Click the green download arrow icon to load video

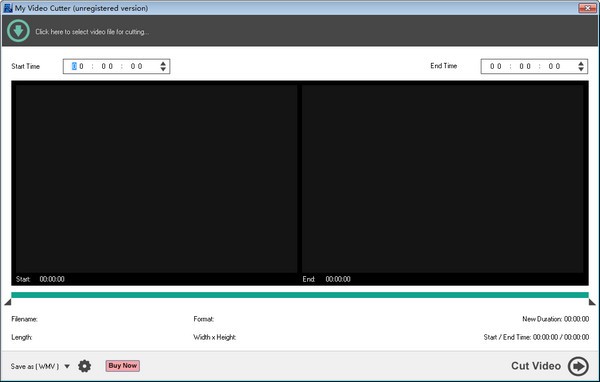(x=18, y=31)
